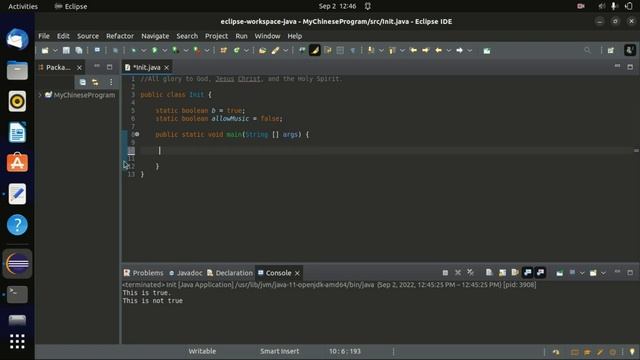
Task: Click the Clear Console icon
Action: pyautogui.click(x=489, y=273)
